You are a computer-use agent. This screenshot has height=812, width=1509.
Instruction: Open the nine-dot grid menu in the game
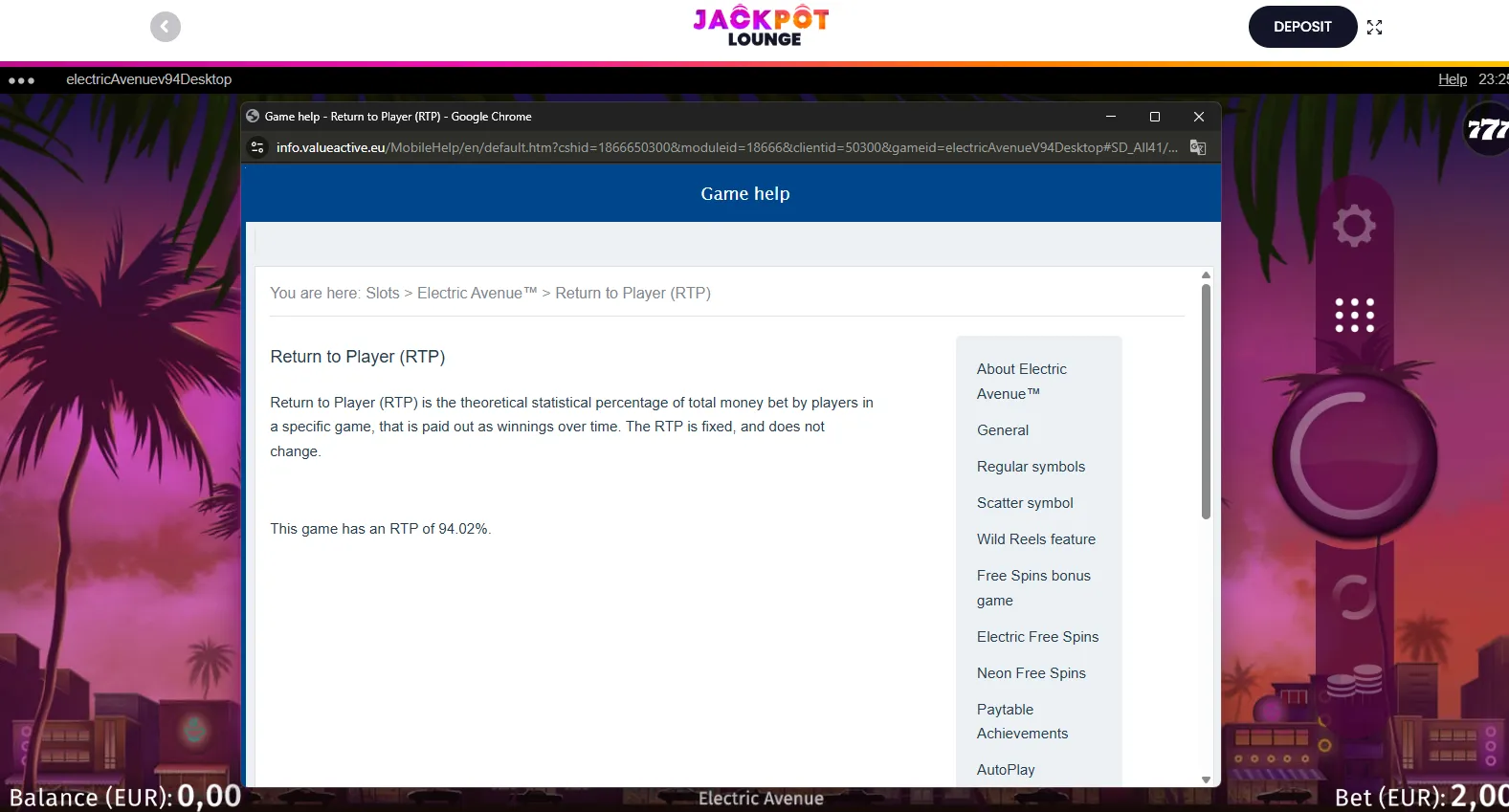coord(1355,315)
